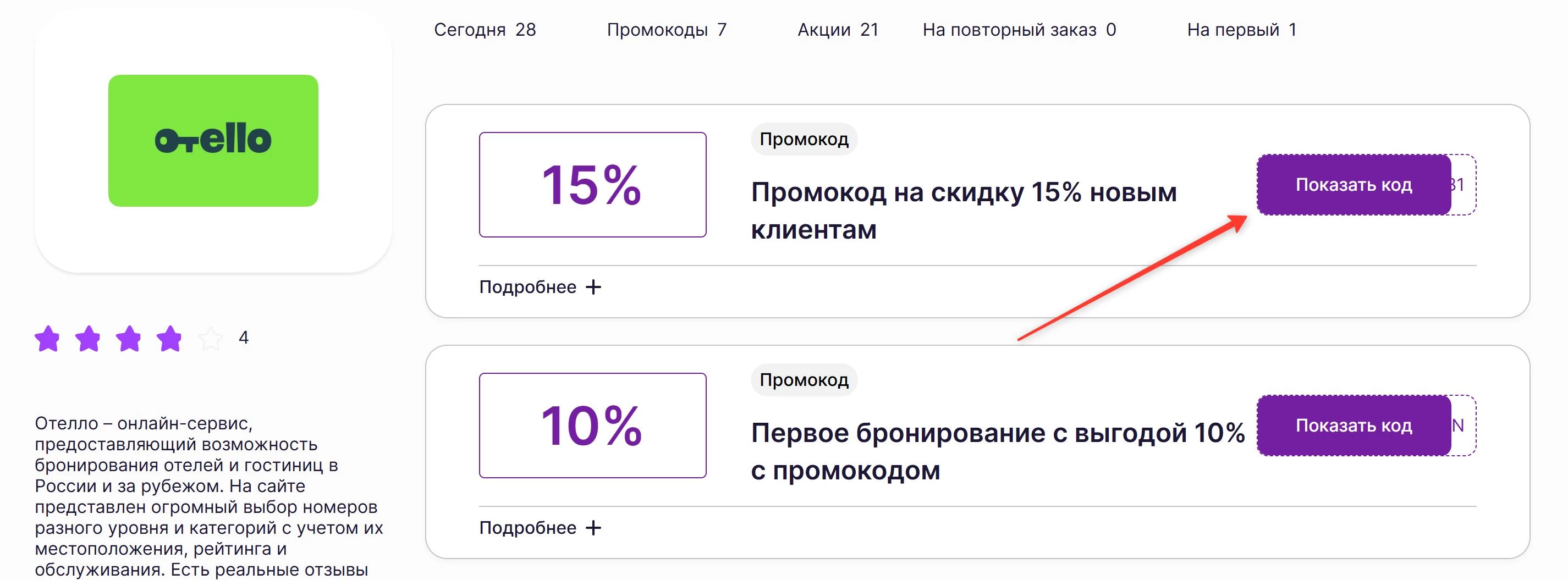This screenshot has width=1568, height=580.
Task: Expand details of the 10% booking offer
Action: 528,528
